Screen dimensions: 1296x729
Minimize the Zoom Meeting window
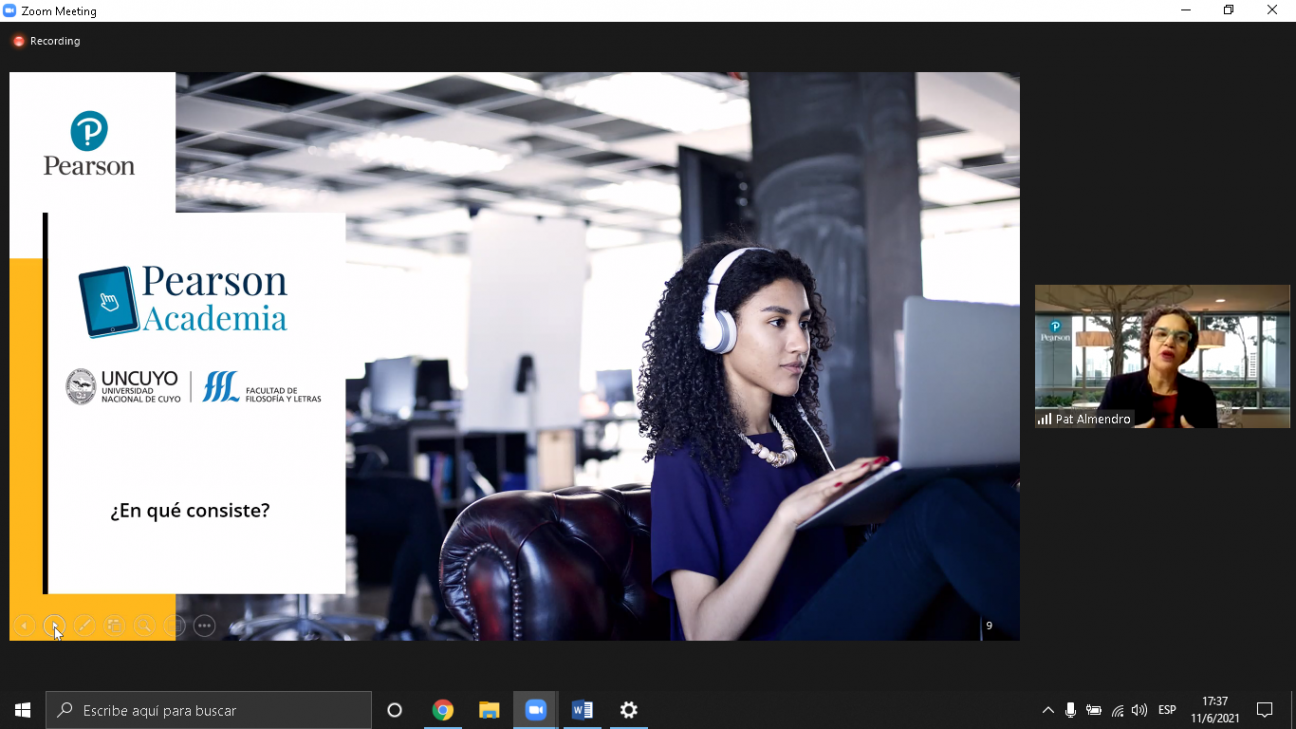pos(1186,11)
